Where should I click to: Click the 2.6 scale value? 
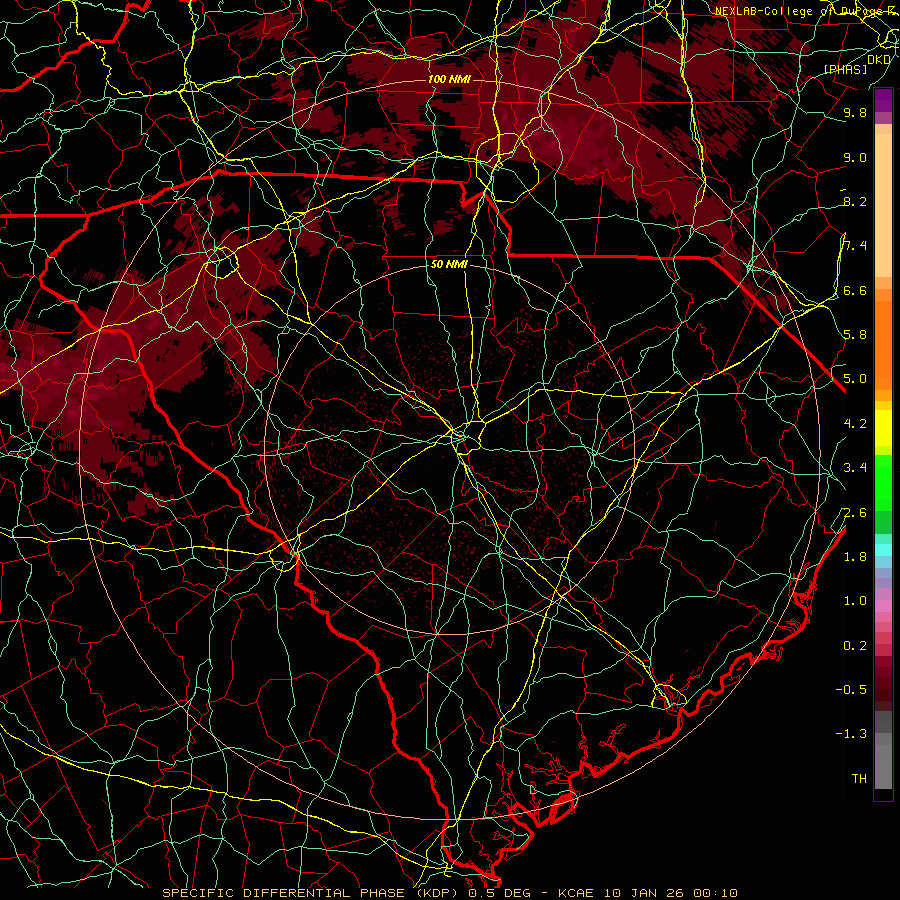(x=855, y=512)
